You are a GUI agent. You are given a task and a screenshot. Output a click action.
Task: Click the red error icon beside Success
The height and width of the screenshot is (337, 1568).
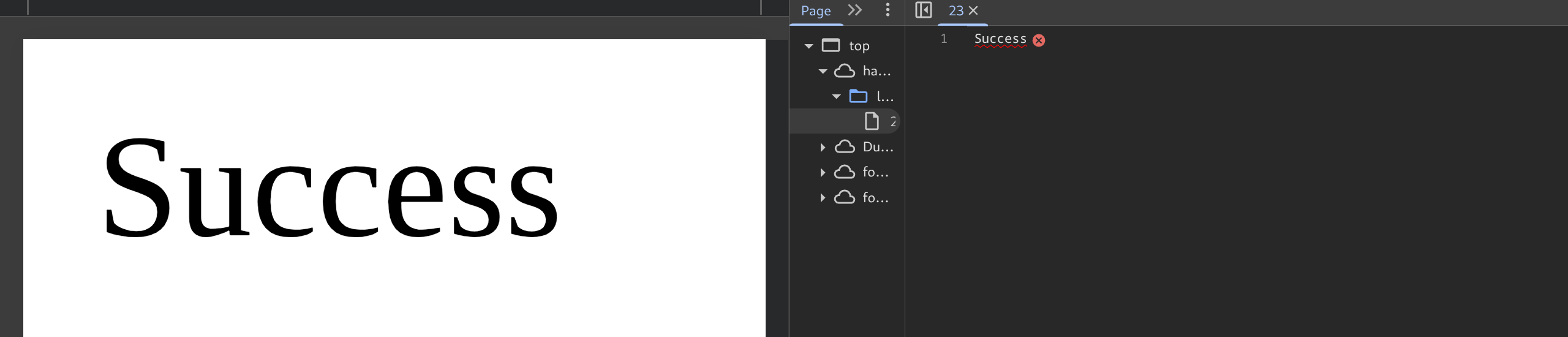[1039, 40]
